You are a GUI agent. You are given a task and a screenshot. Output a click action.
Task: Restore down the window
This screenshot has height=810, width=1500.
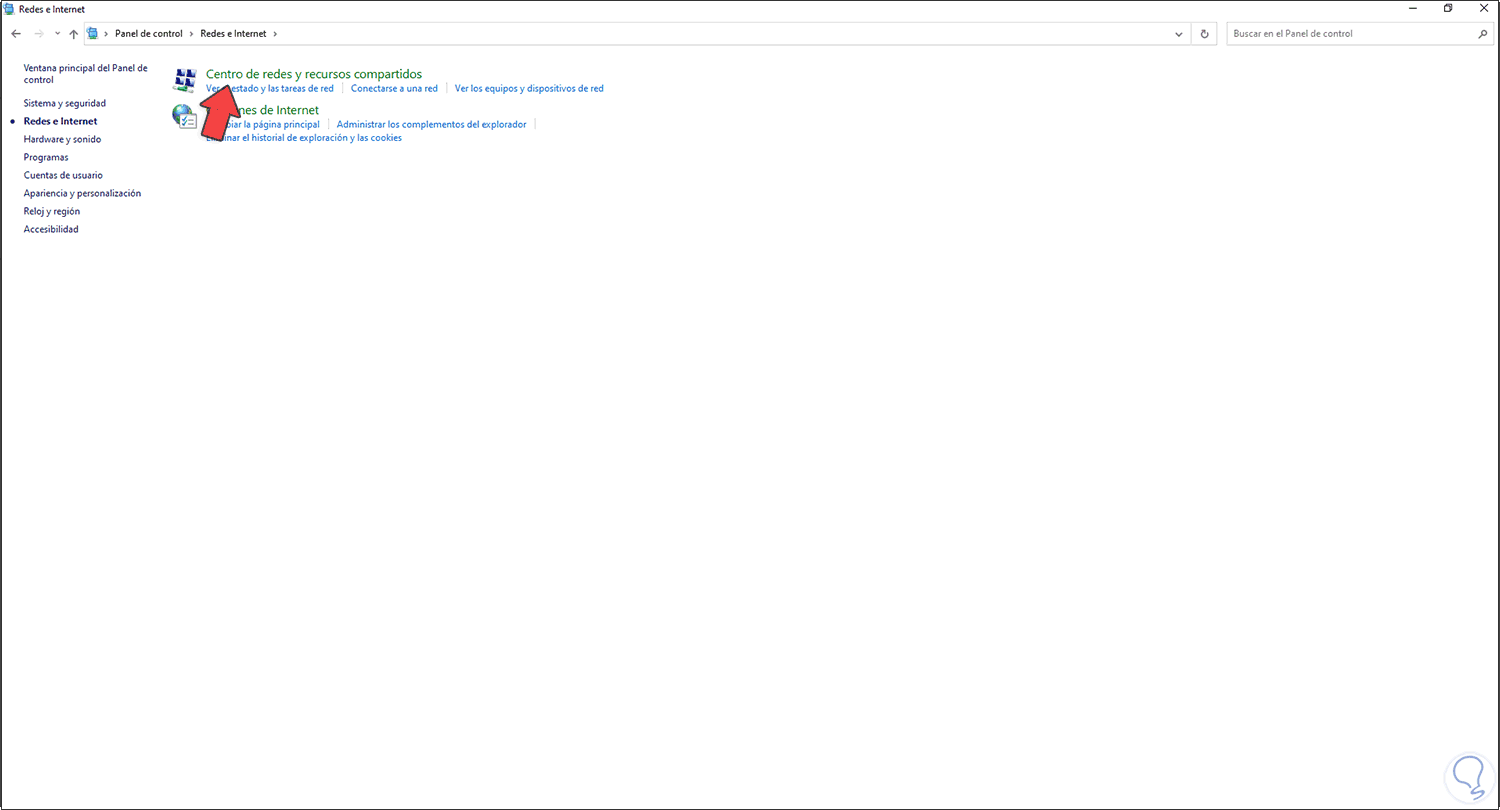click(x=1447, y=8)
